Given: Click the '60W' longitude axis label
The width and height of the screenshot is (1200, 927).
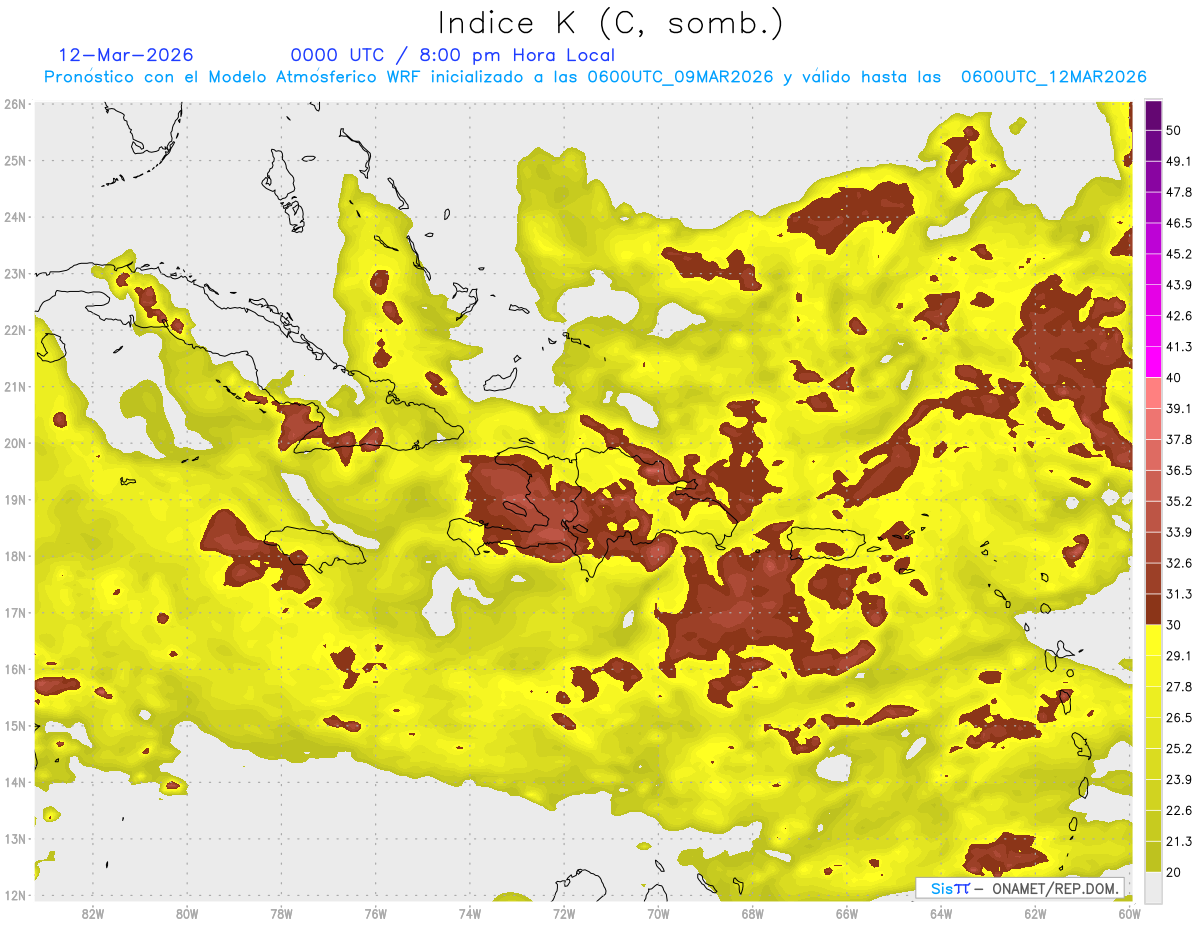Looking at the screenshot, I should [1129, 914].
